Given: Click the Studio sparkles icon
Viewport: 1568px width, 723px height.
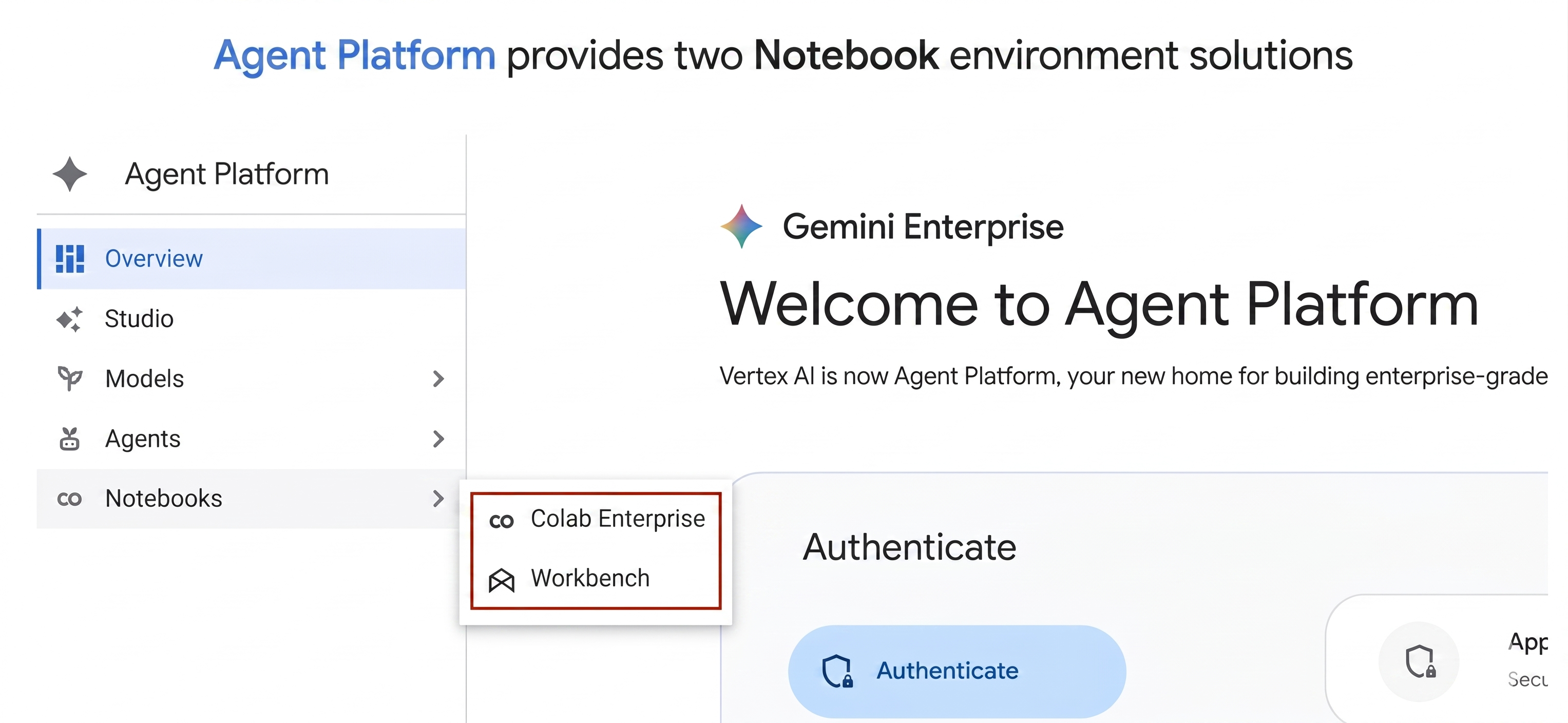Looking at the screenshot, I should 69,319.
